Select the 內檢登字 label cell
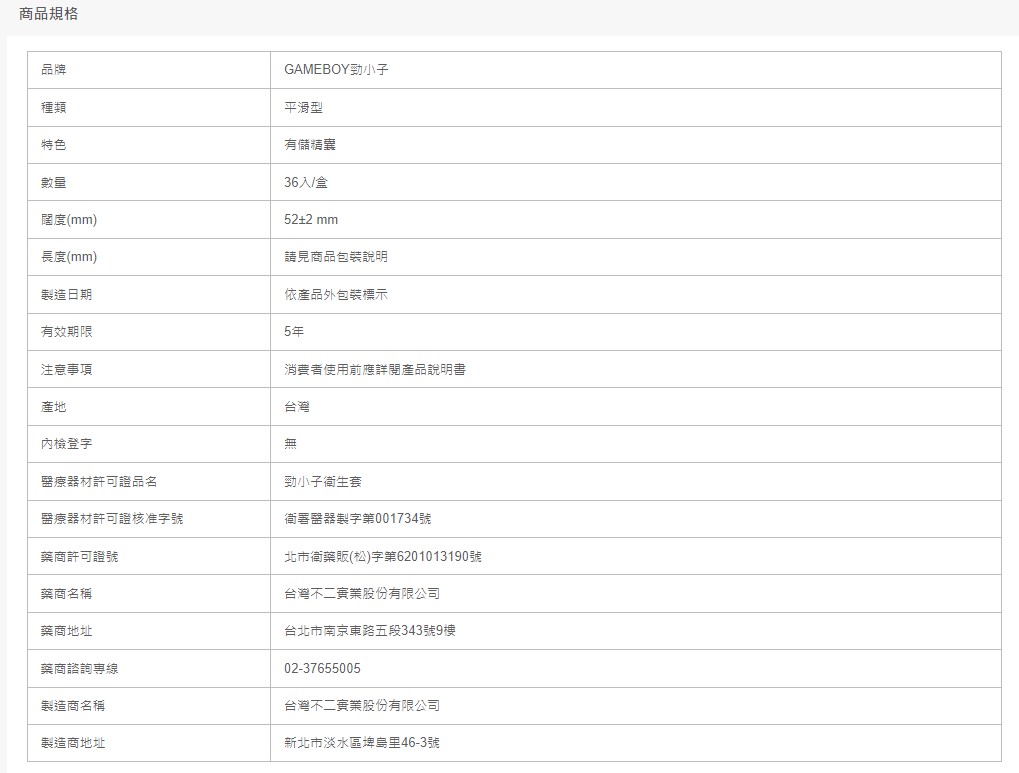 tap(149, 444)
